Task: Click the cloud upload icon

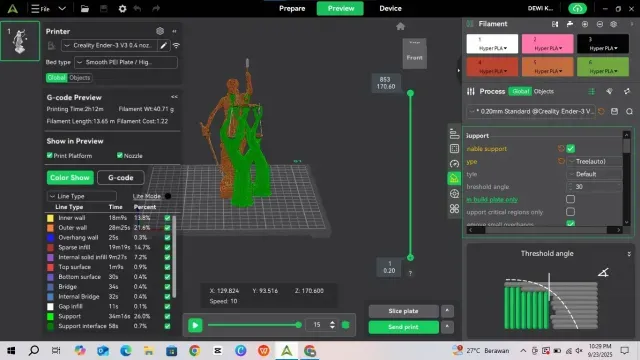Action: (577, 8)
